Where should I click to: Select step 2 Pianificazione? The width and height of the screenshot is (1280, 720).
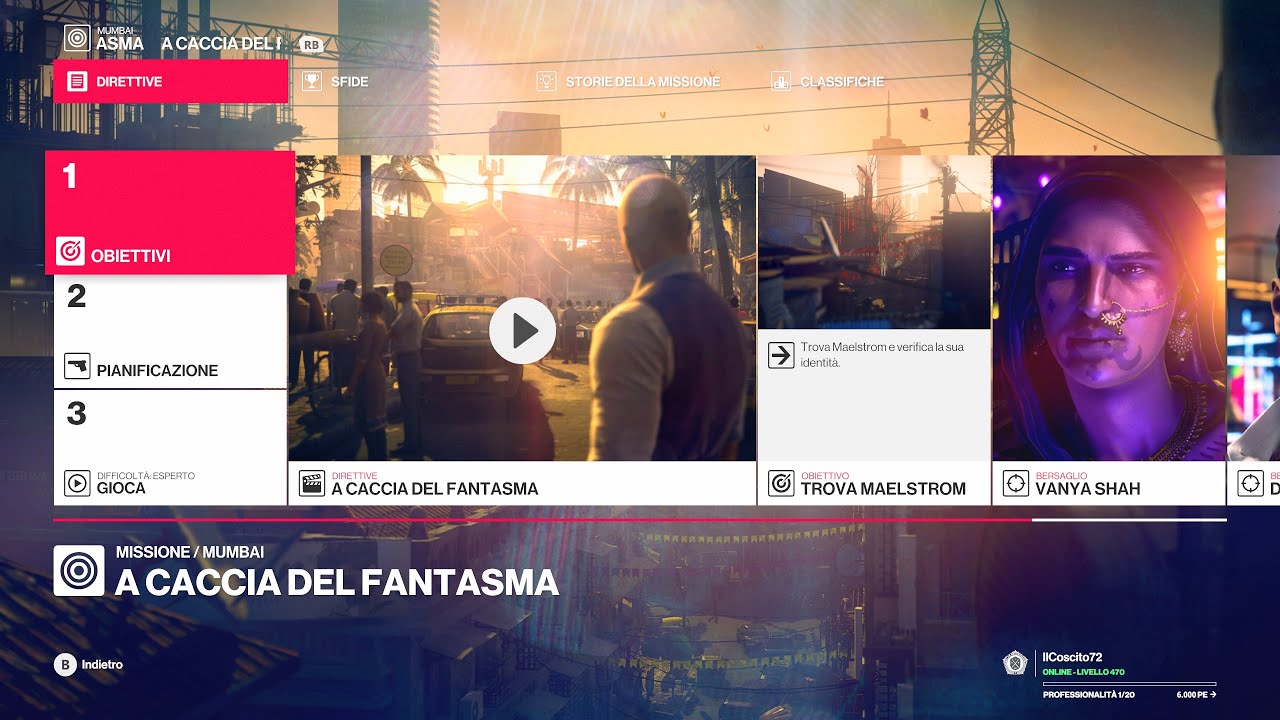click(170, 331)
